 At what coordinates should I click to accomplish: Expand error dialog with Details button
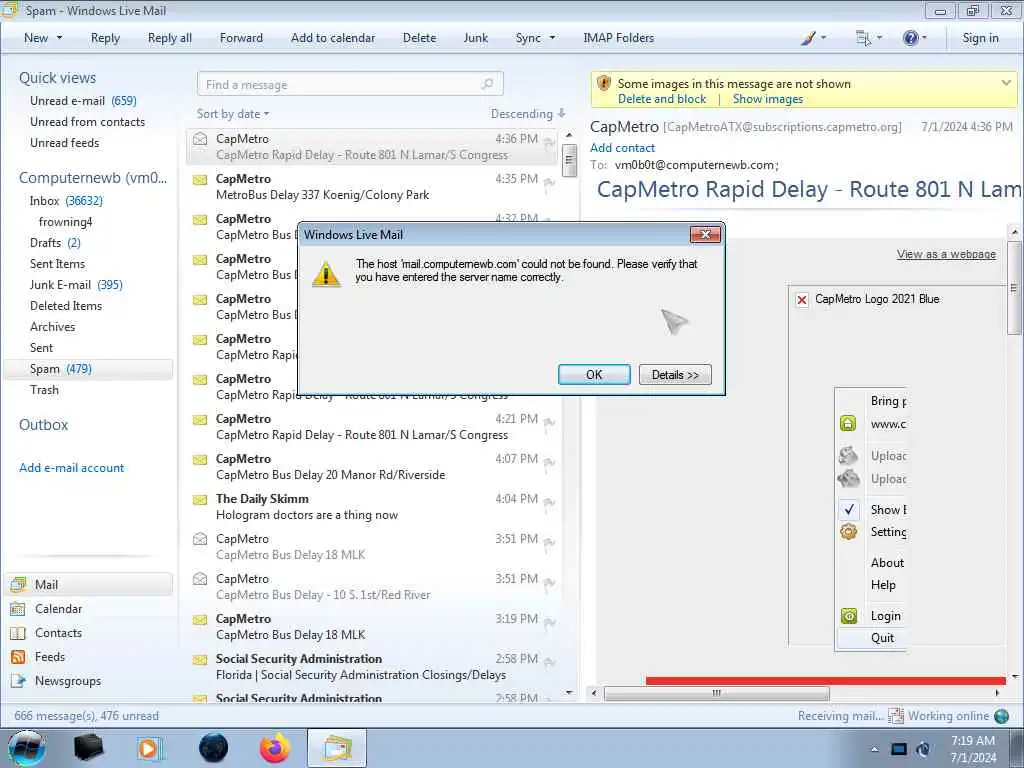675,375
